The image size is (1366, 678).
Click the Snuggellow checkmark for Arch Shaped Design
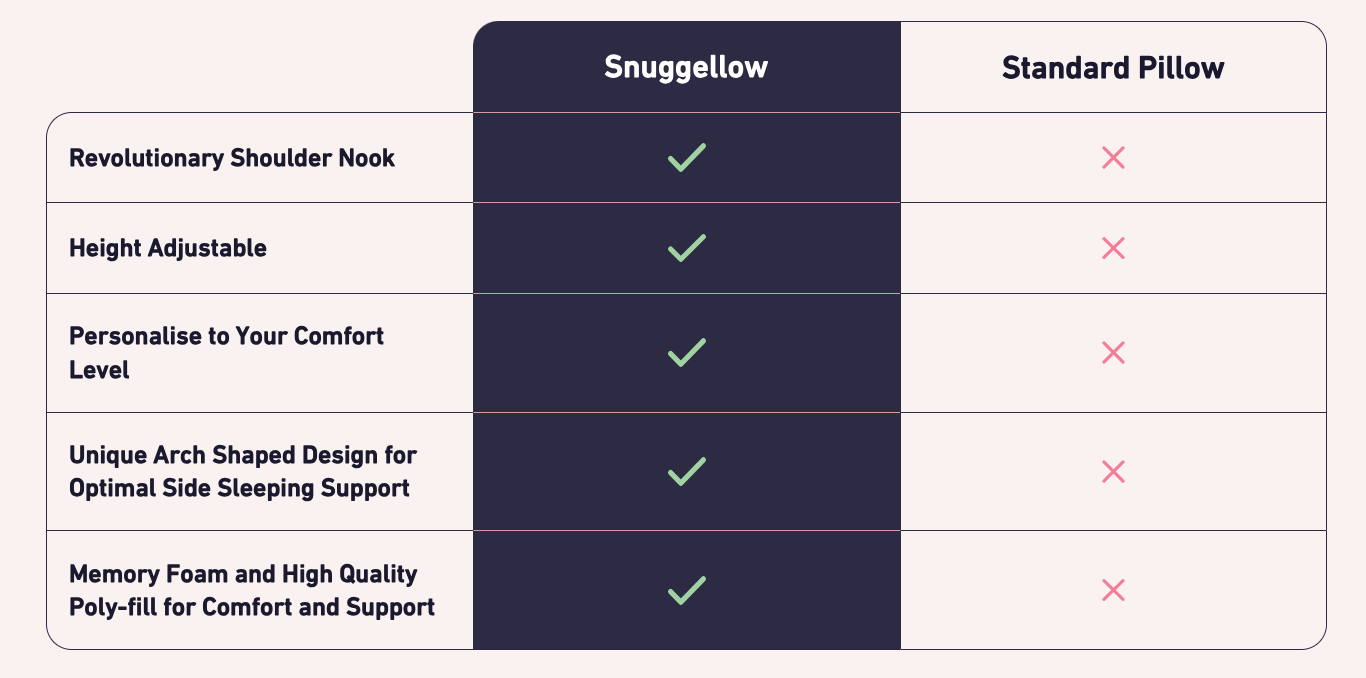click(x=686, y=471)
